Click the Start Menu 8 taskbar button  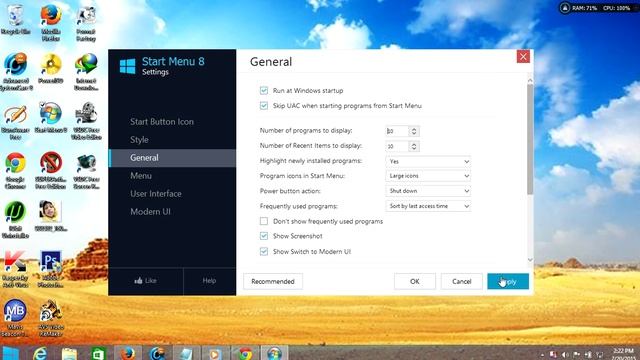tap(274, 353)
